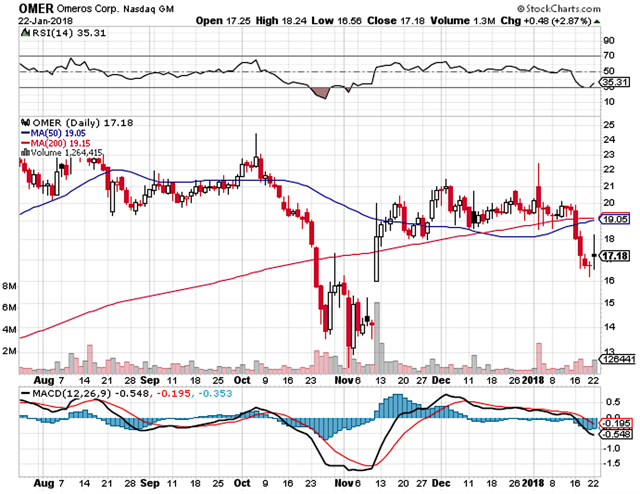Click the 35.31 value flag on RSI axis
Image resolution: width=640 pixels, height=494 pixels.
pyautogui.click(x=615, y=82)
